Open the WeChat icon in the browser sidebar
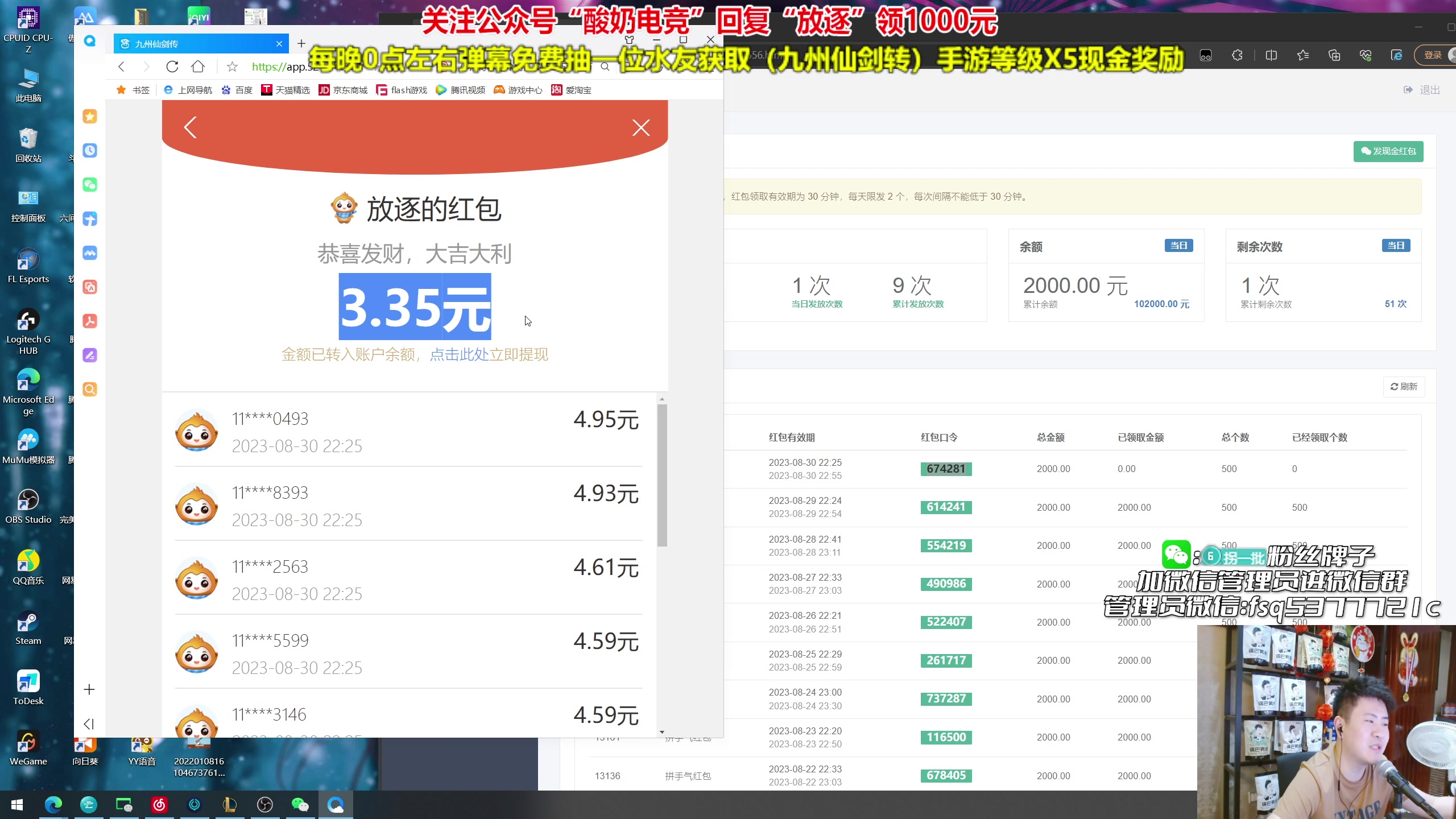The height and width of the screenshot is (819, 1456). point(89,185)
